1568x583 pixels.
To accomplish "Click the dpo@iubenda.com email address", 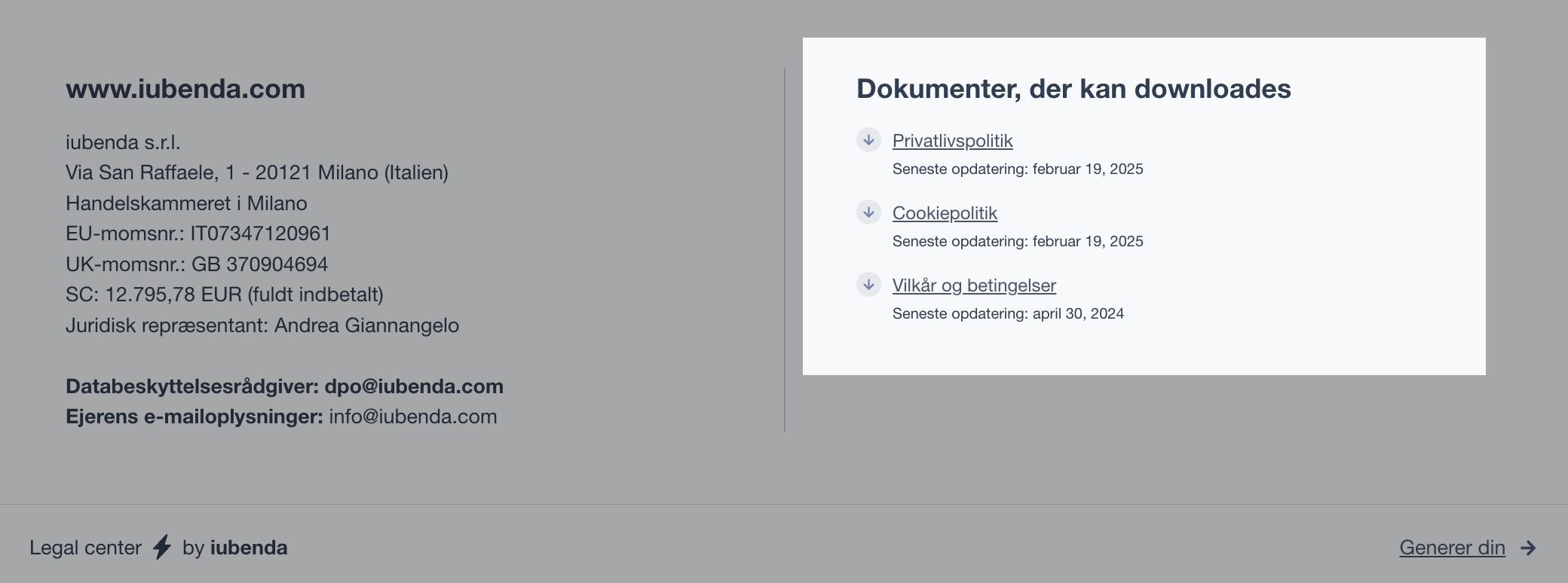I will click(x=413, y=386).
